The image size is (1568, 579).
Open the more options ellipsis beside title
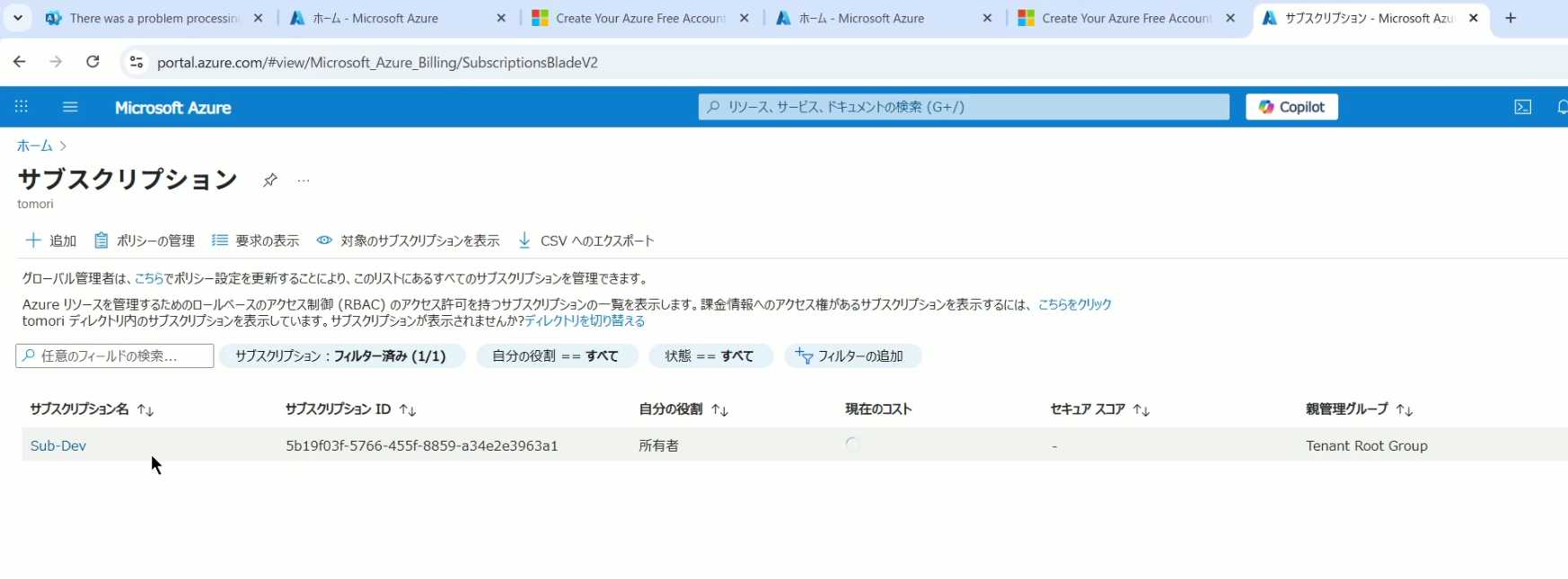[304, 180]
